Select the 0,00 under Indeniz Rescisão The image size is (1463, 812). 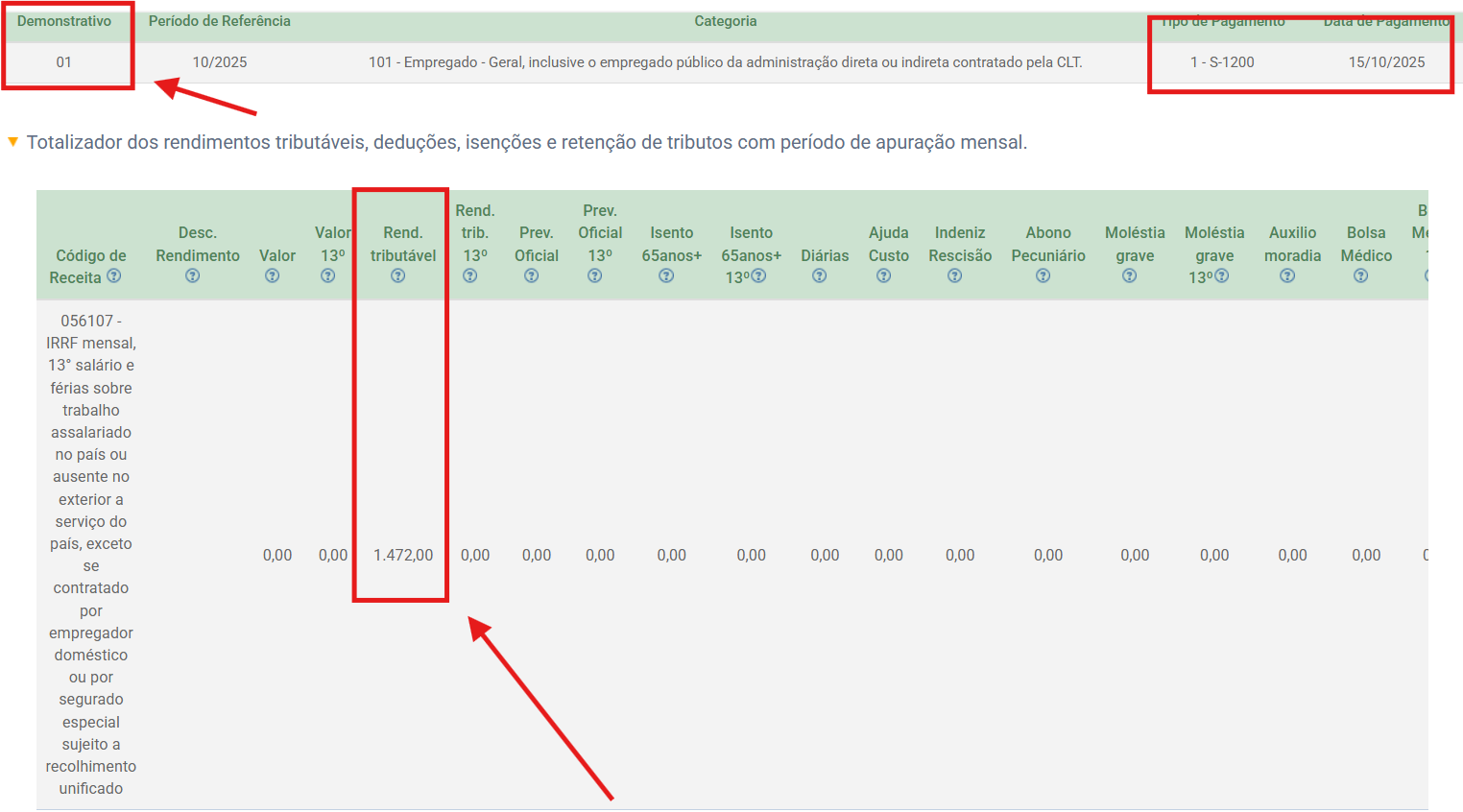pos(960,555)
